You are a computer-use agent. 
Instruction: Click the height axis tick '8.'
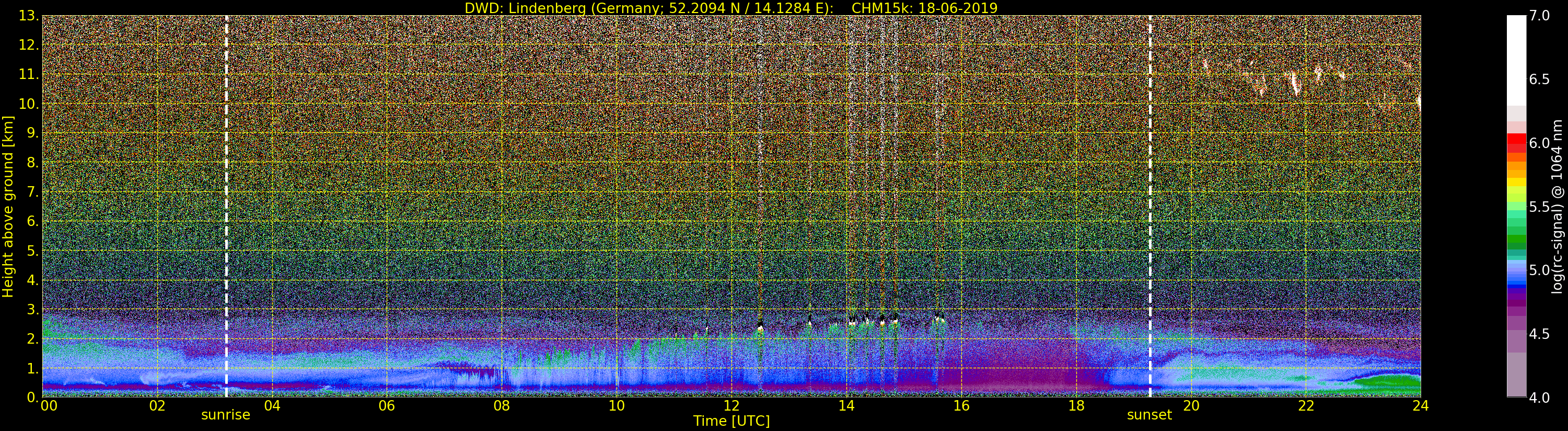pos(33,163)
